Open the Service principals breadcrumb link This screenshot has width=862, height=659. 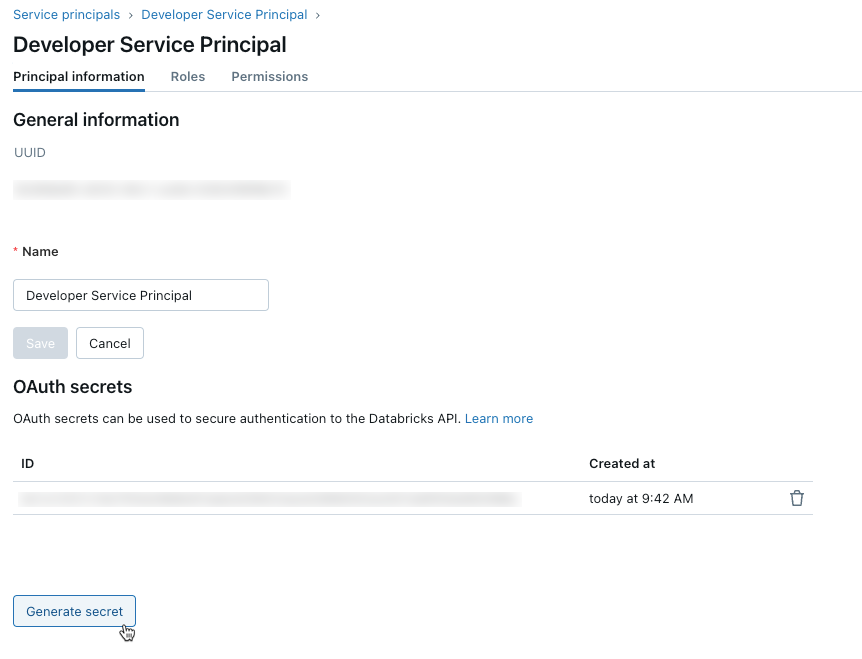(x=66, y=15)
